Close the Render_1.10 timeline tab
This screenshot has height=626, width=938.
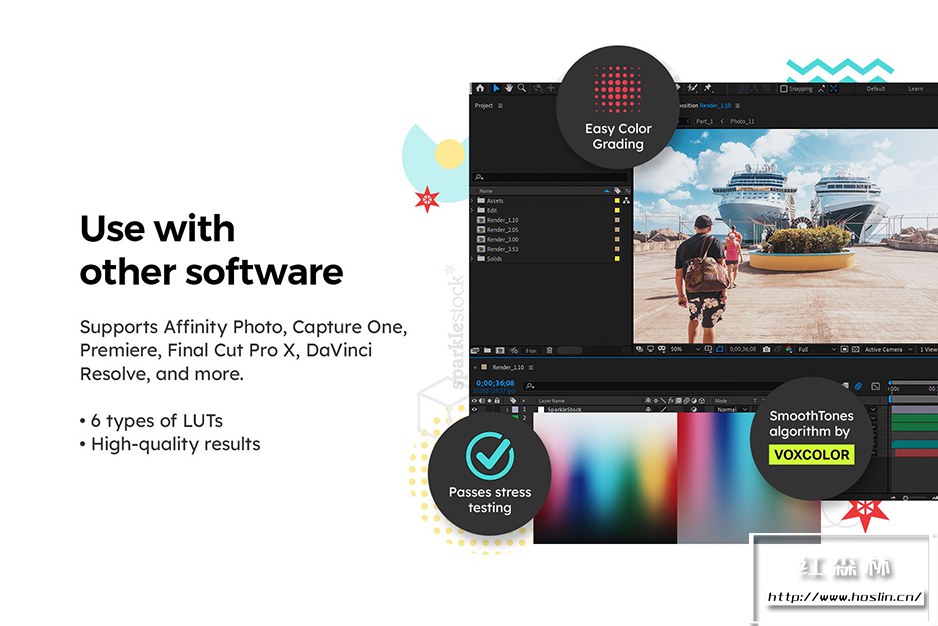point(476,367)
